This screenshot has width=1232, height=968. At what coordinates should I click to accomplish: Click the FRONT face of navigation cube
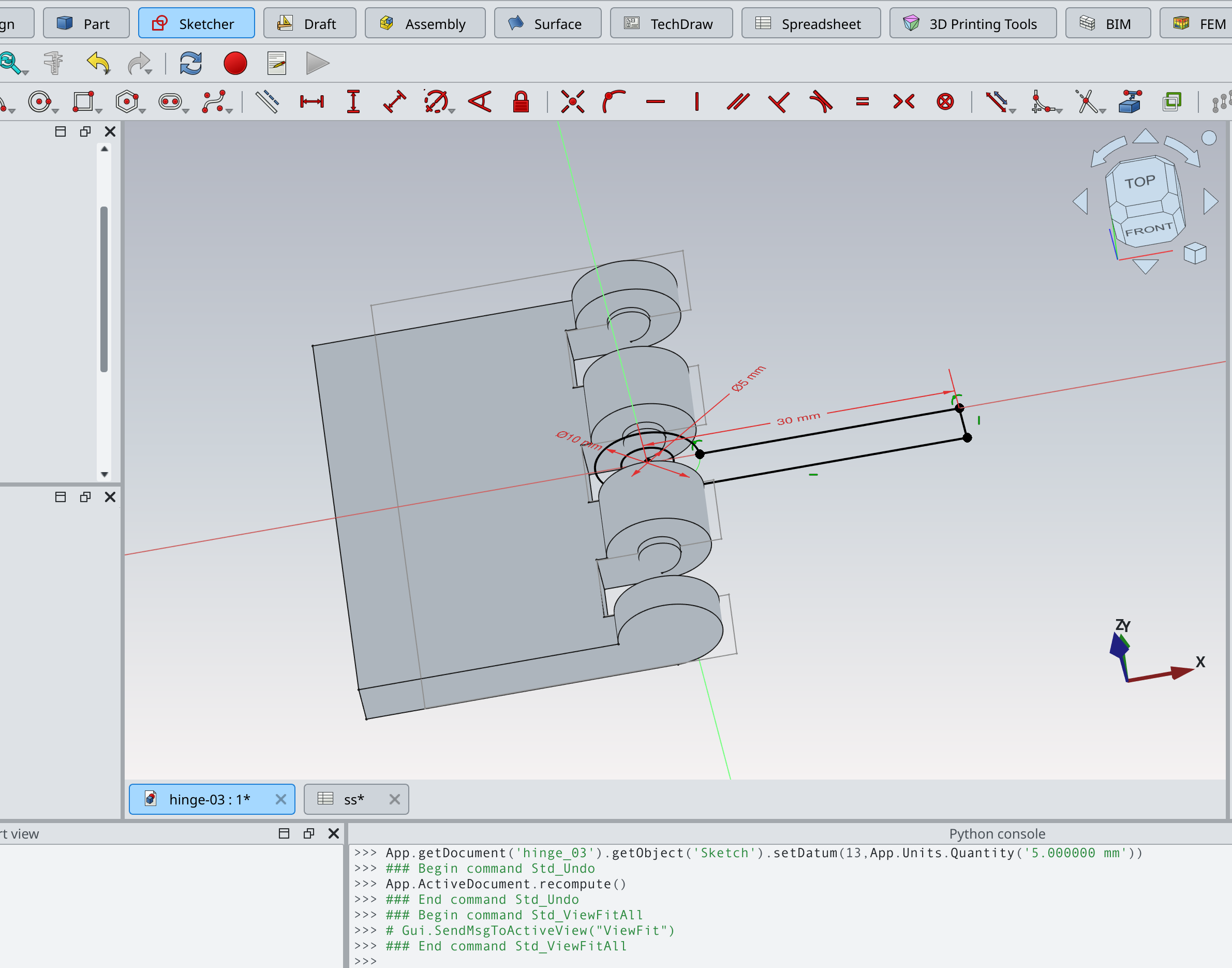pyautogui.click(x=1148, y=229)
